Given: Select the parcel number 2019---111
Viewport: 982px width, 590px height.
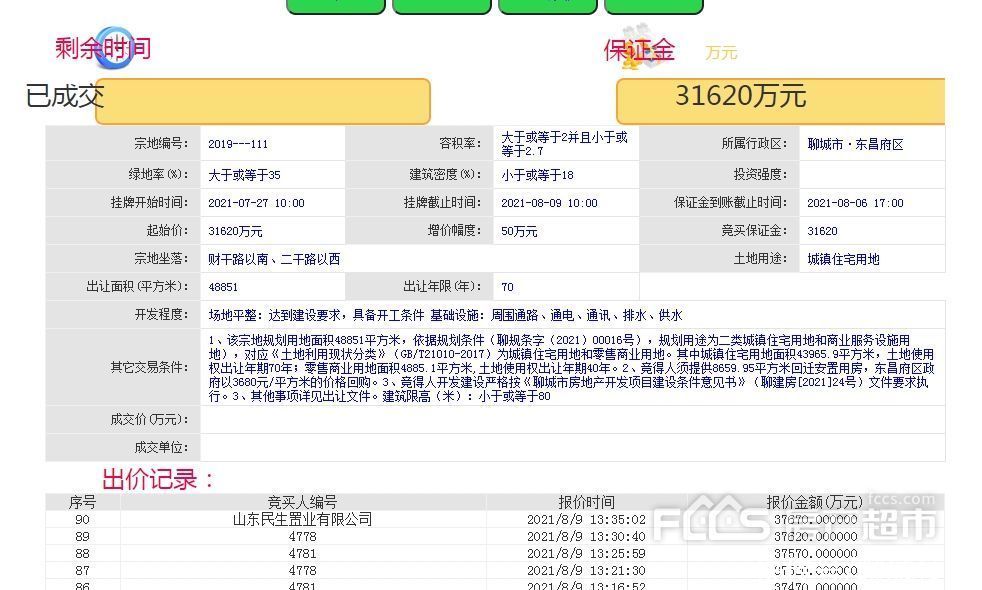Looking at the screenshot, I should [238, 144].
